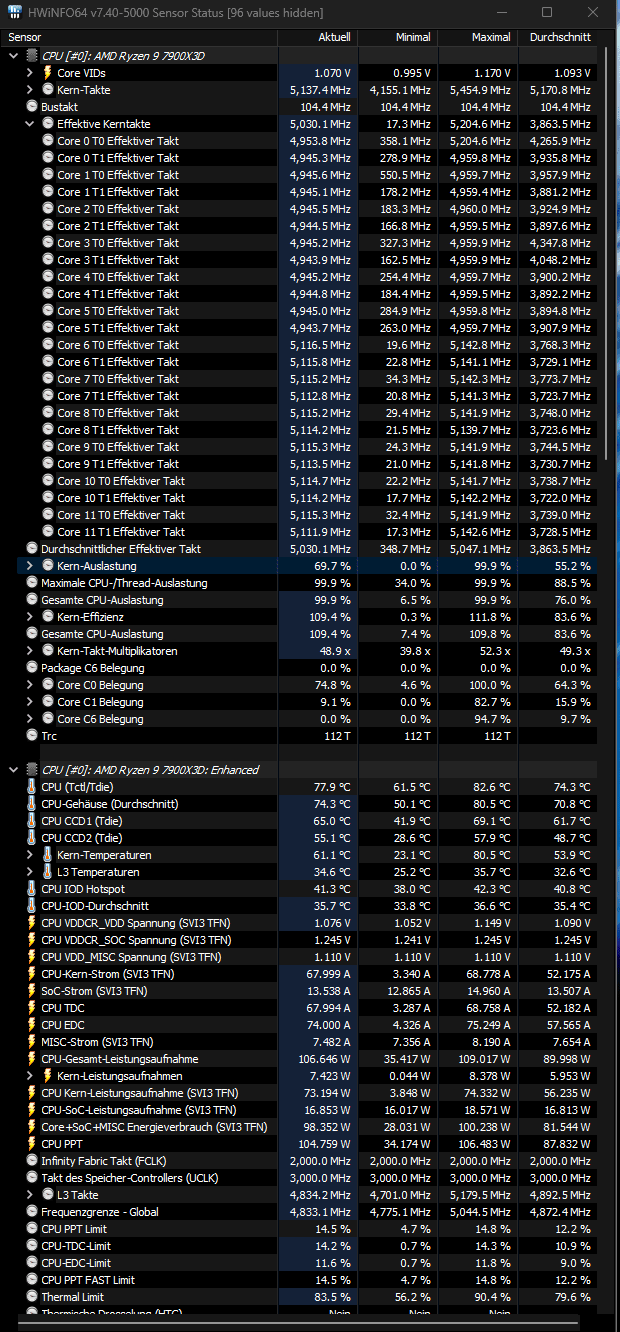This screenshot has height=1332, width=620.
Task: Click the clock icon of Core 11 T1 Effektiver Takt
Action: pyautogui.click(x=47, y=532)
